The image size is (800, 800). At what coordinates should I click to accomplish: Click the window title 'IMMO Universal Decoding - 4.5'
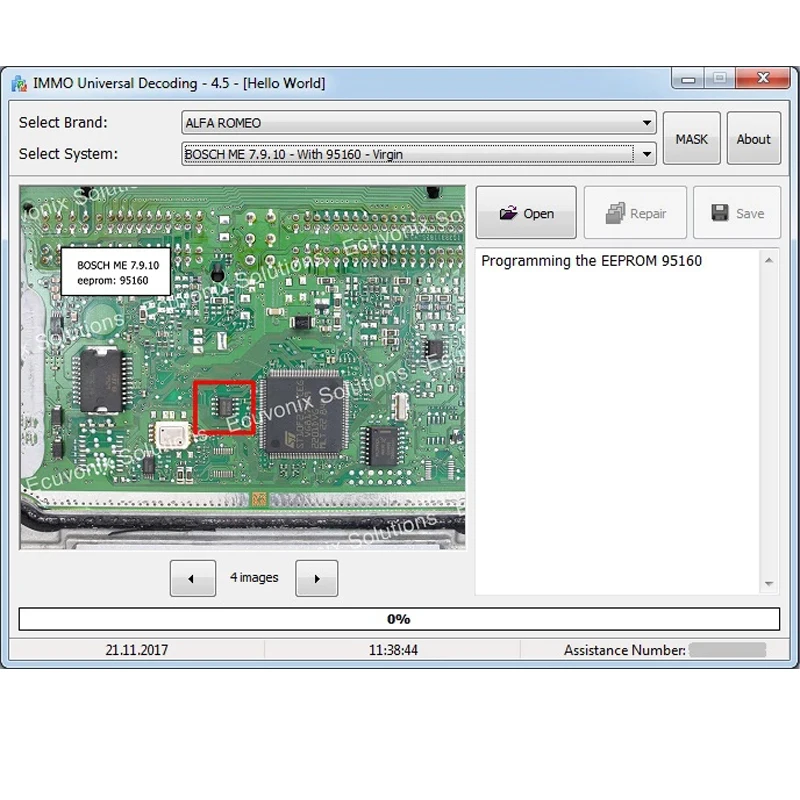click(131, 83)
